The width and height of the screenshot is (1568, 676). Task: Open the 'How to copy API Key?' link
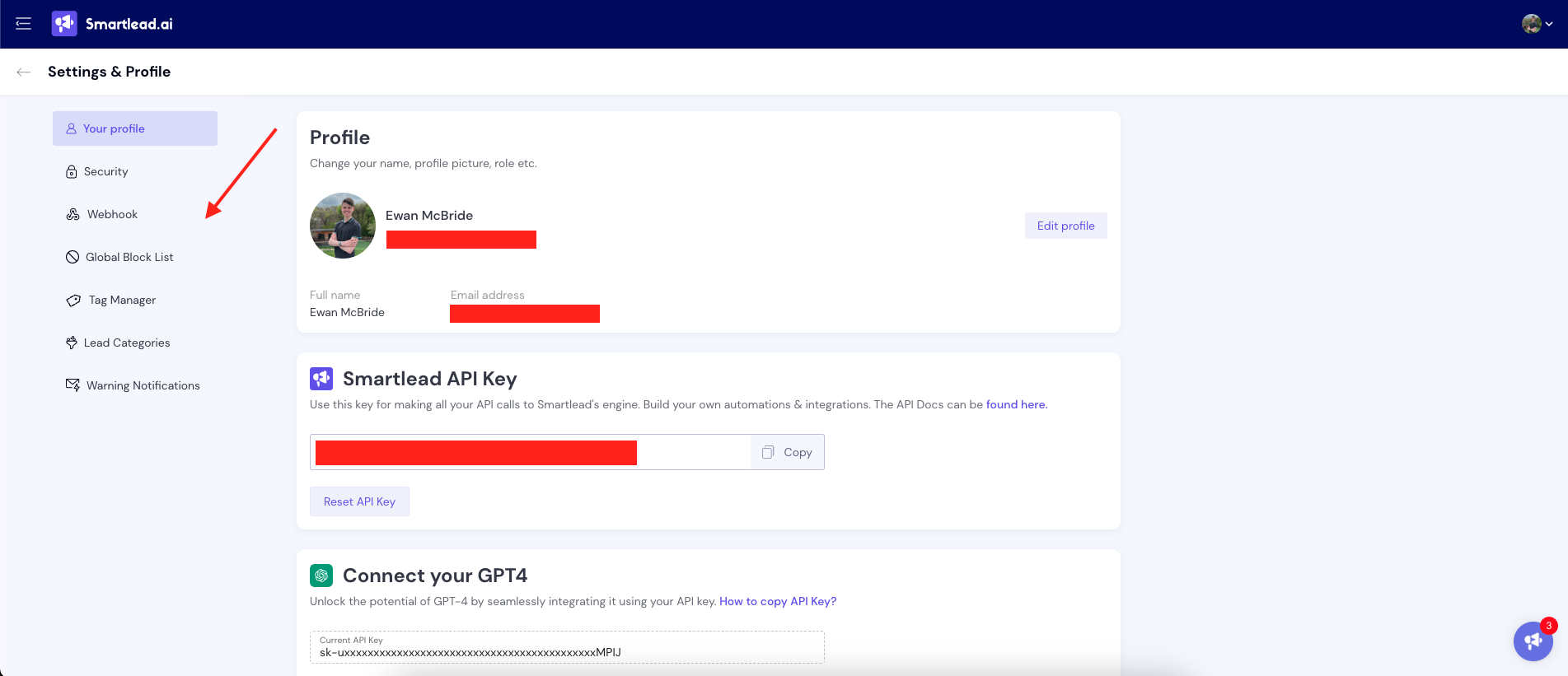(x=777, y=601)
